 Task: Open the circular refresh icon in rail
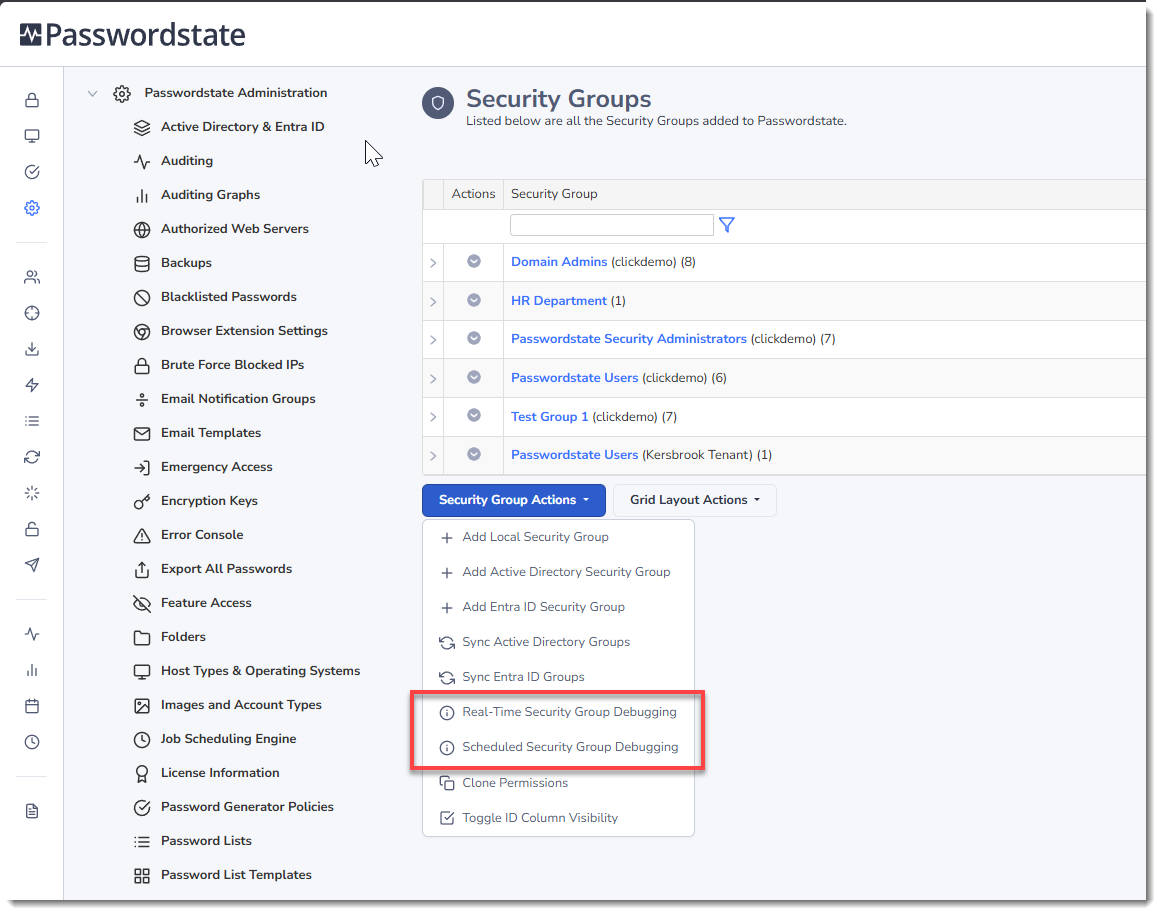tap(32, 457)
